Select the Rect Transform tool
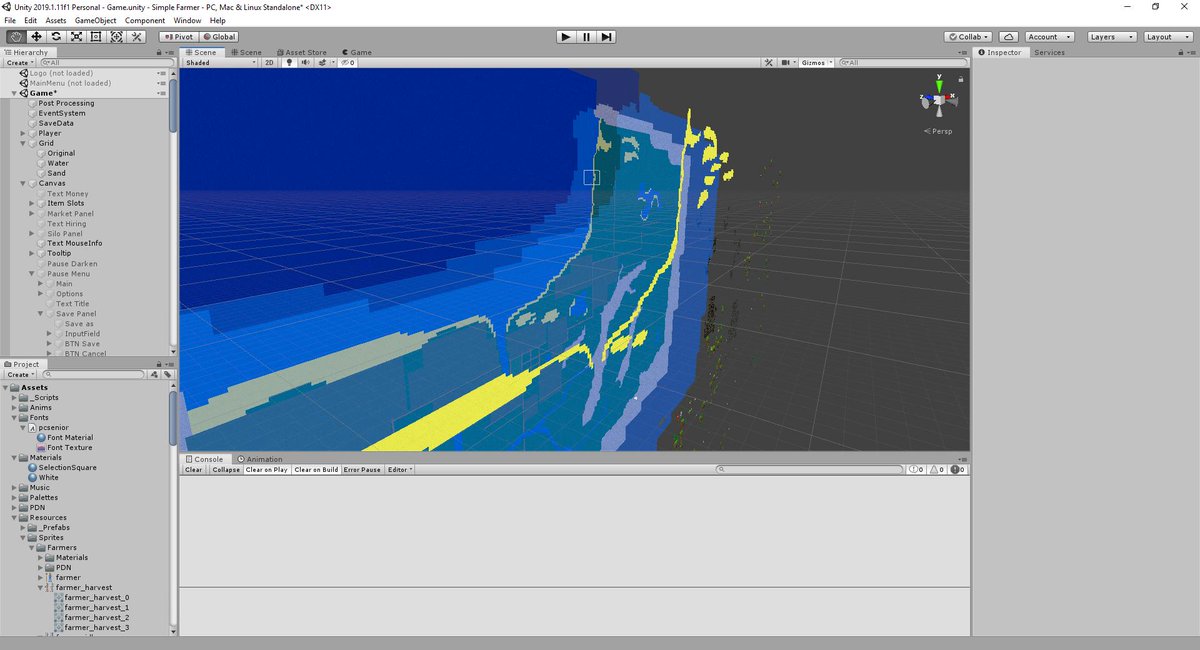1200x650 pixels. (96, 37)
